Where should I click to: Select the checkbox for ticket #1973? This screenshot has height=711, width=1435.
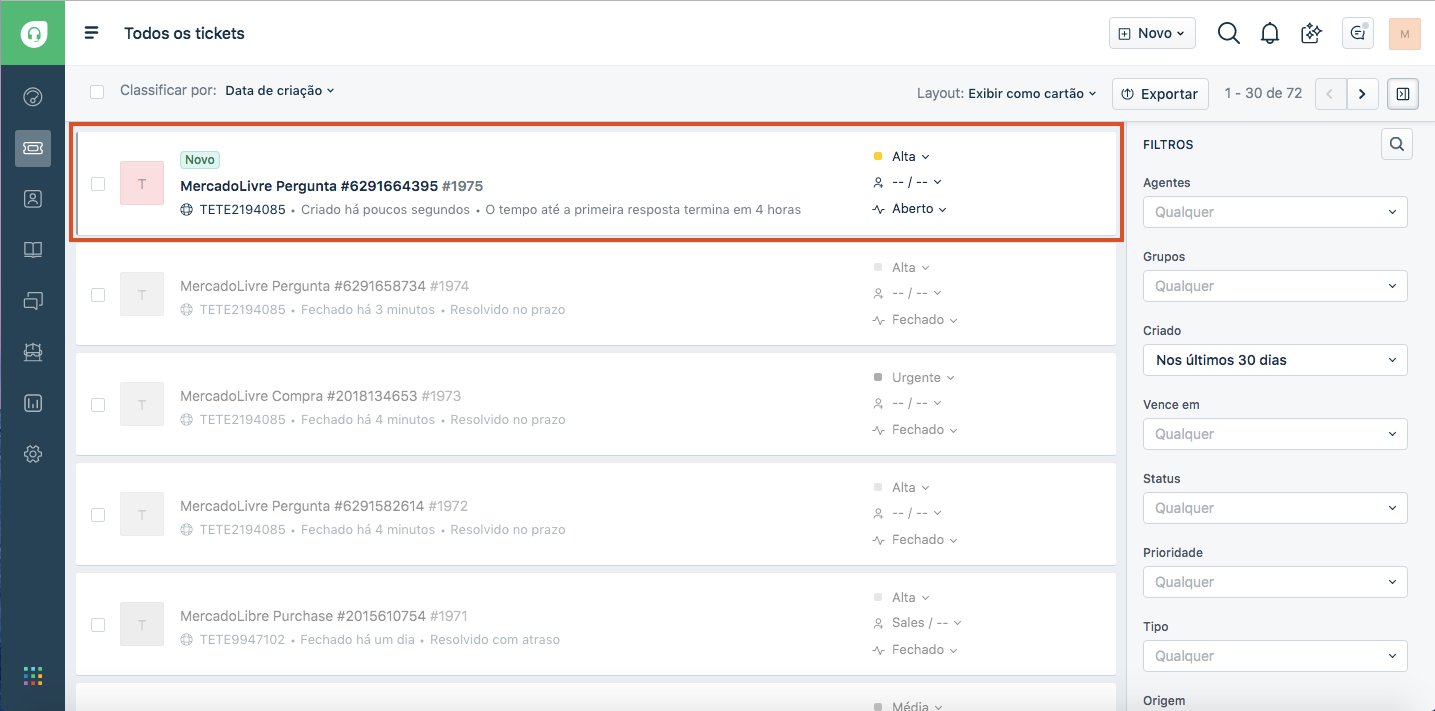tap(98, 405)
